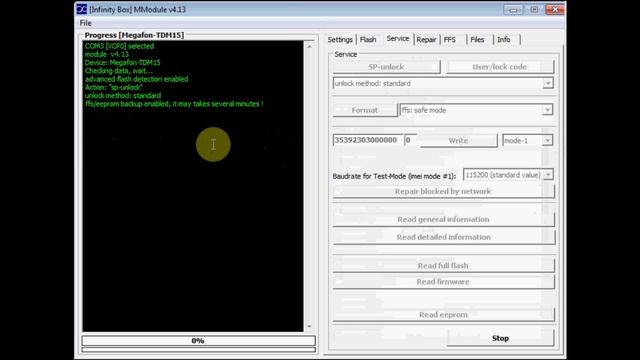Viewport: 640px width, 360px height.
Task: Switch to the Files tab
Action: [x=477, y=40]
